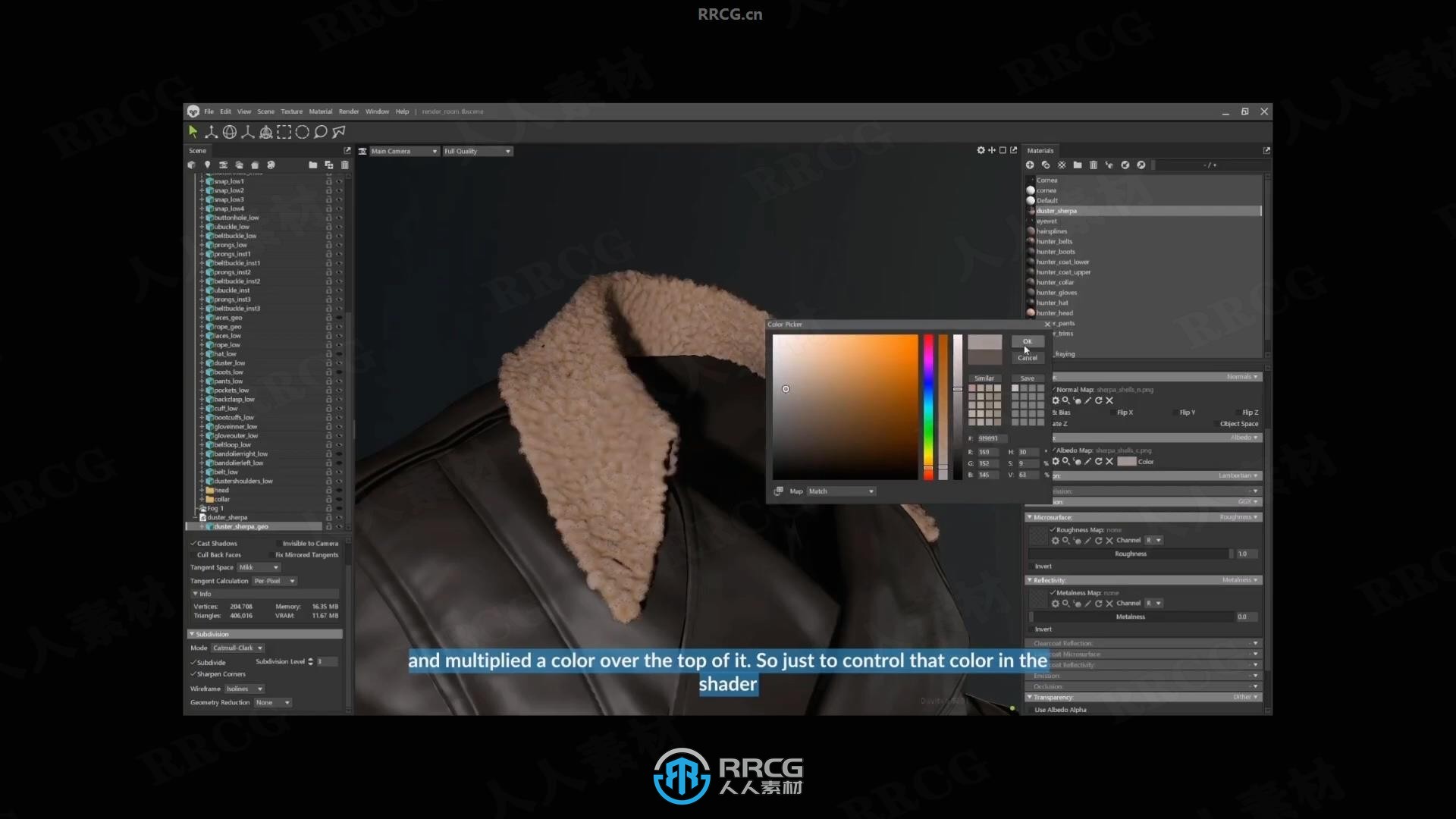Toggle Sharpen Corners checkbox
Image resolution: width=1456 pixels, height=819 pixels.
pos(193,674)
